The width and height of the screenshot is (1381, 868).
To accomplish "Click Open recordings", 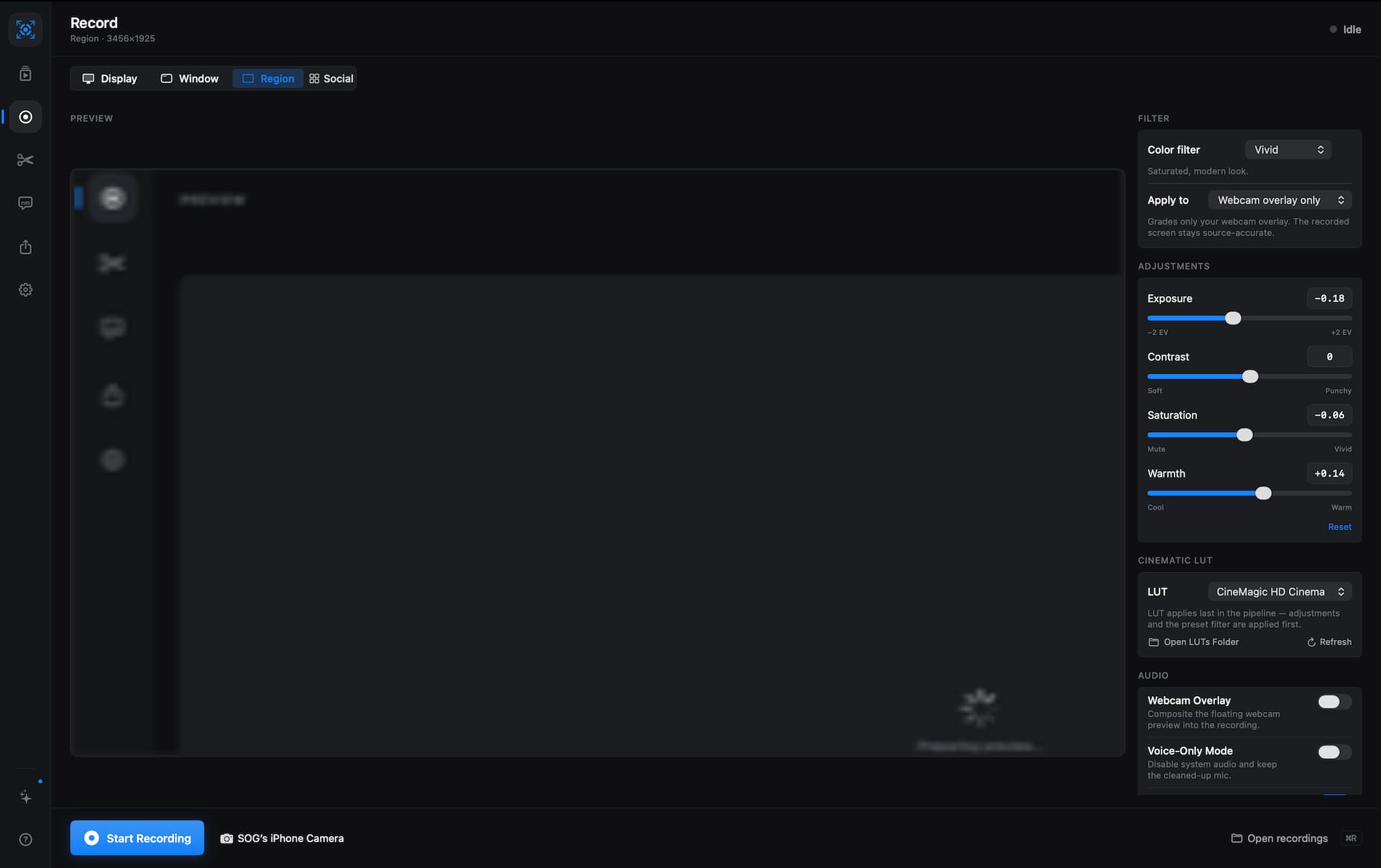I will 1280,839.
